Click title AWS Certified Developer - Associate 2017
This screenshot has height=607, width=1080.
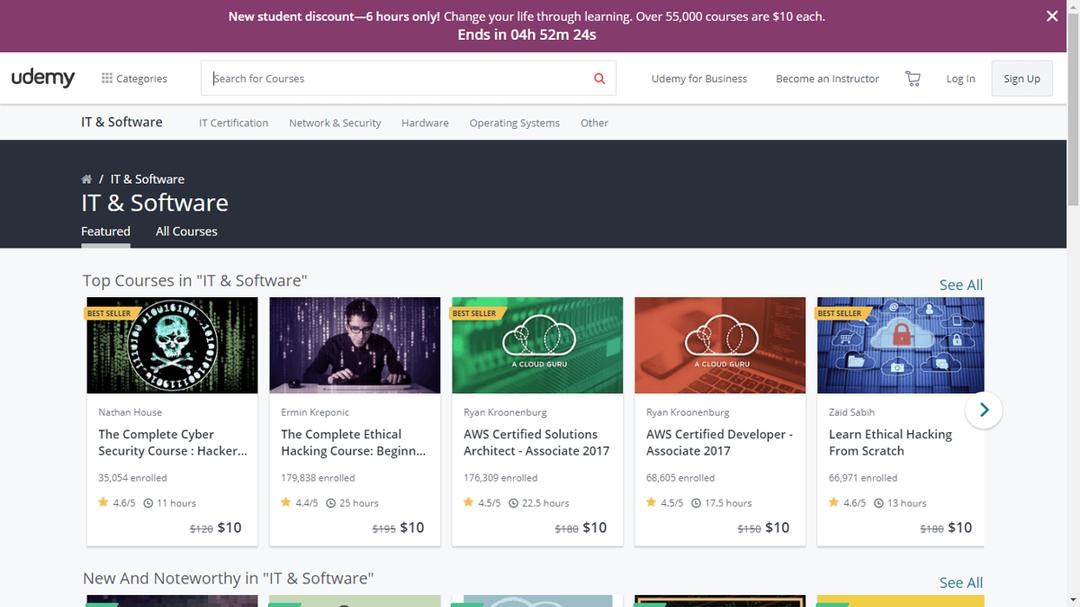point(719,442)
